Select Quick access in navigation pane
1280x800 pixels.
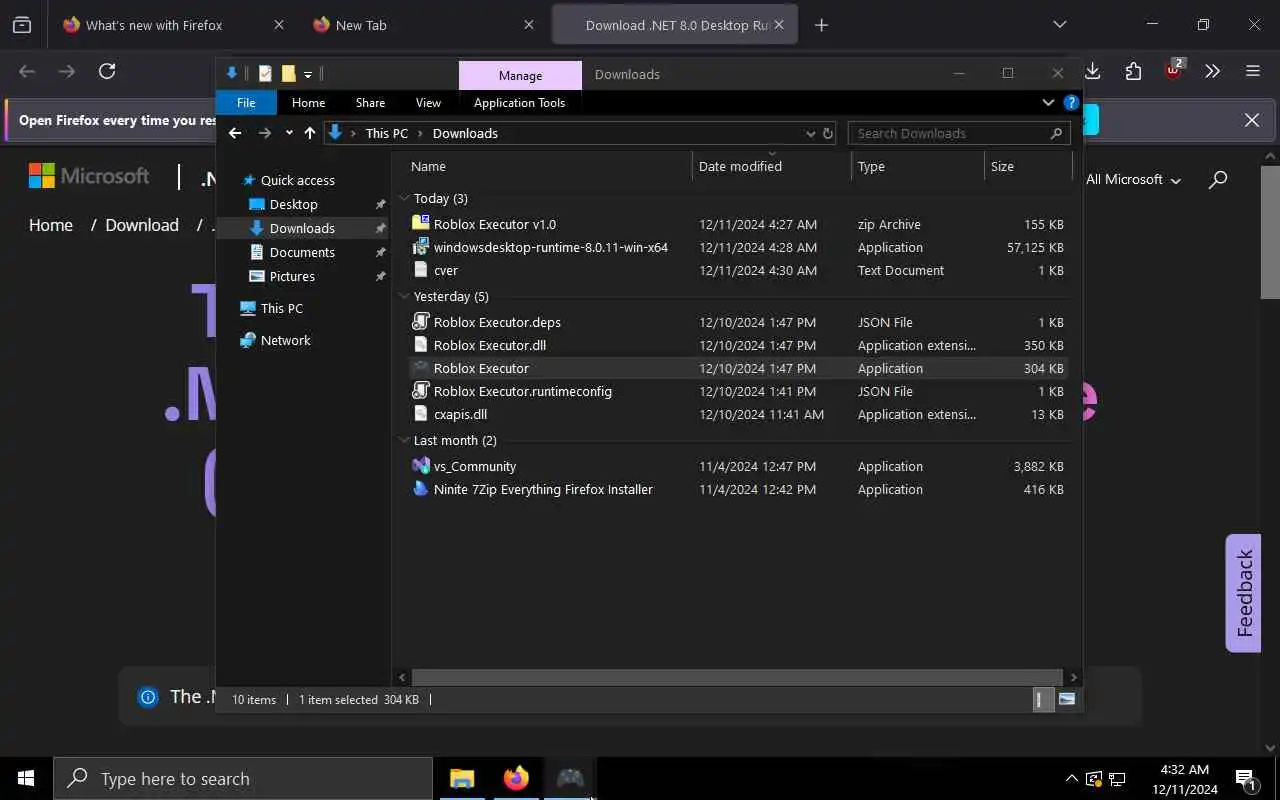(297, 180)
